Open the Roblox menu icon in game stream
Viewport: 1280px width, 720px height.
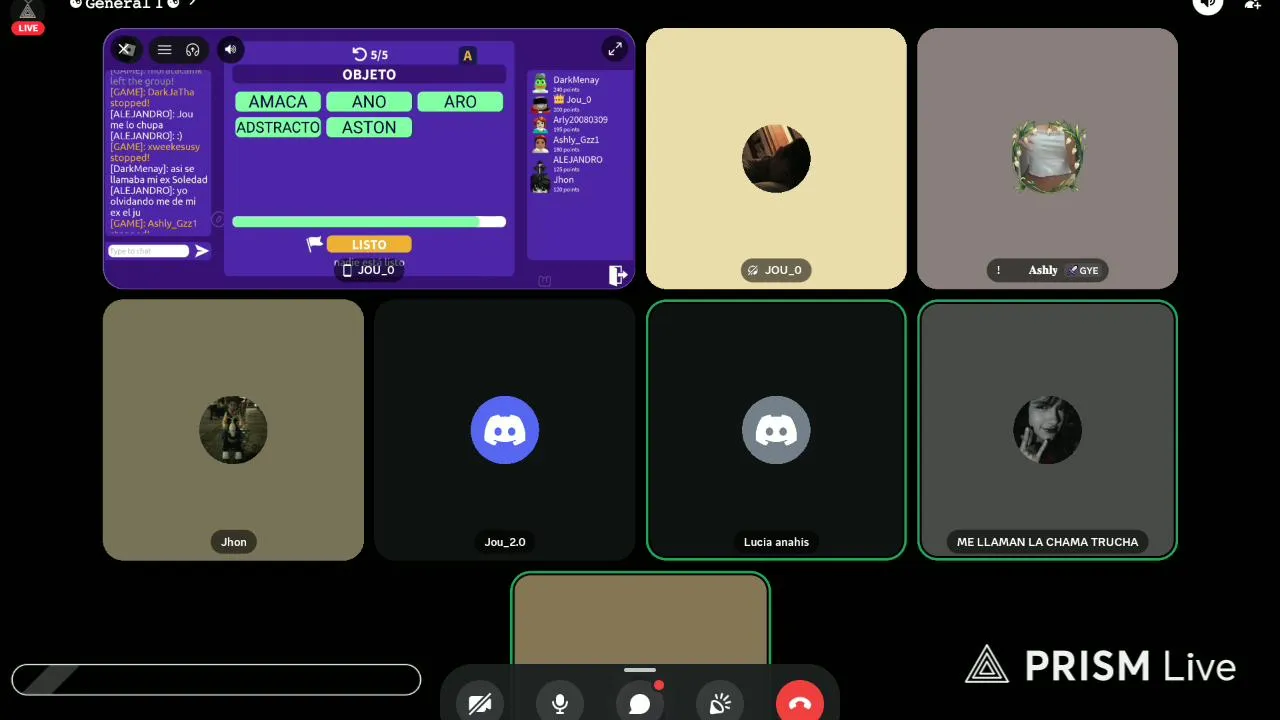[x=126, y=49]
